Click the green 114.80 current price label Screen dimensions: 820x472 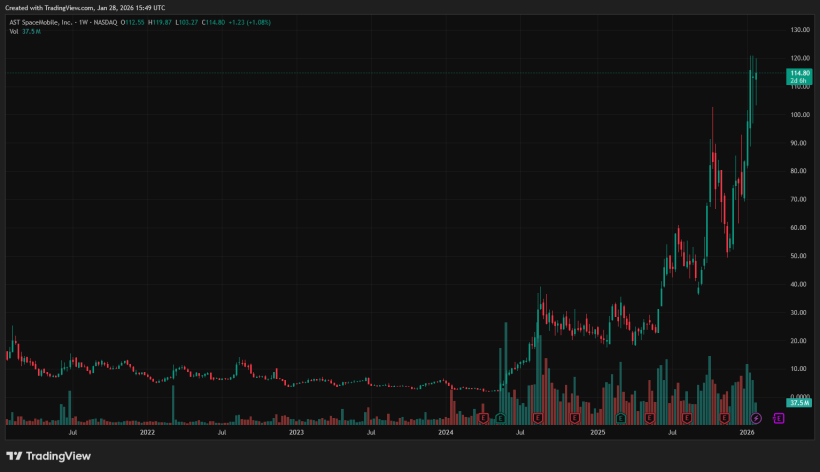(798, 74)
